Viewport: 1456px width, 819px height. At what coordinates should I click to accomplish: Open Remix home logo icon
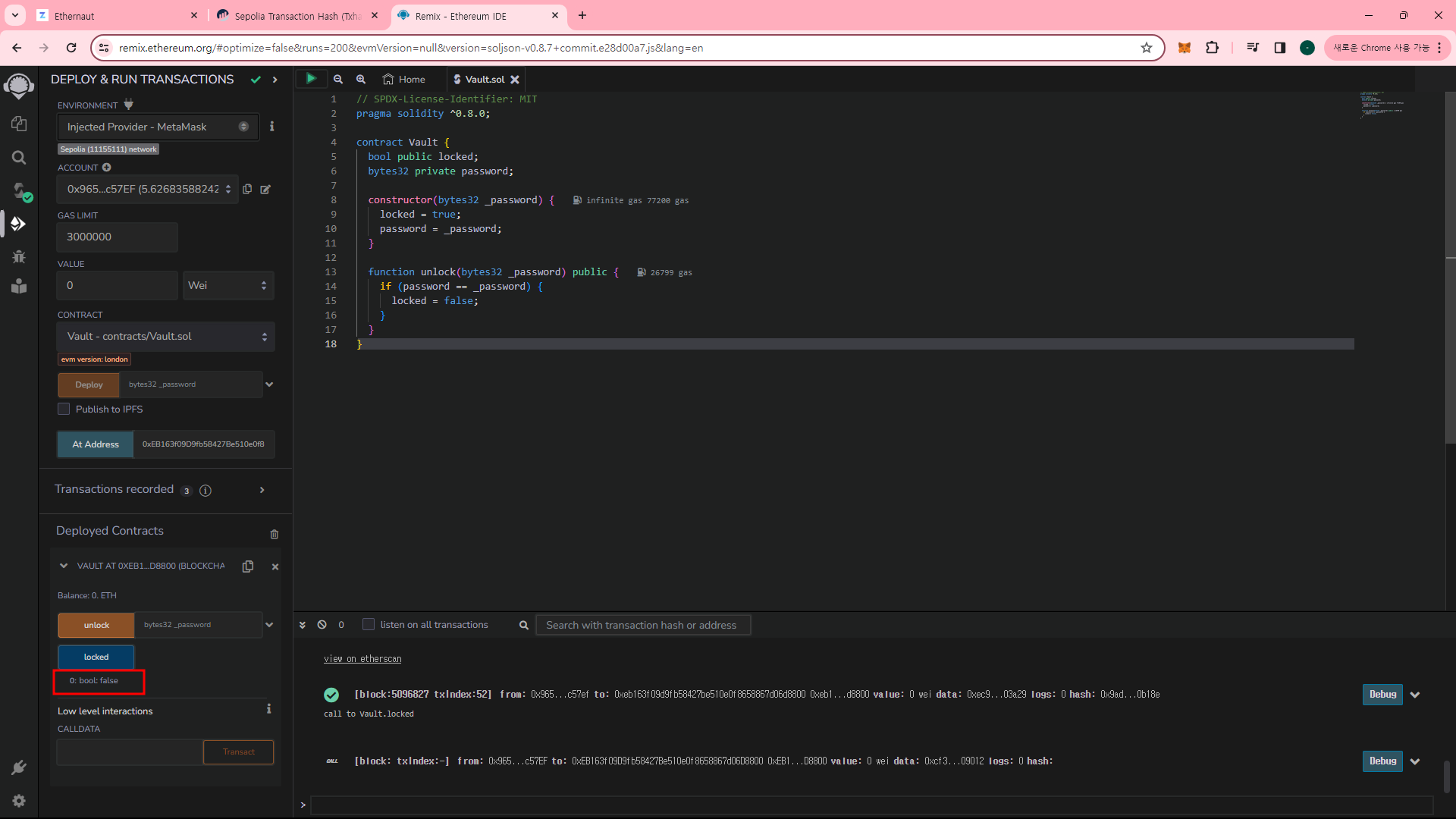coord(19,86)
